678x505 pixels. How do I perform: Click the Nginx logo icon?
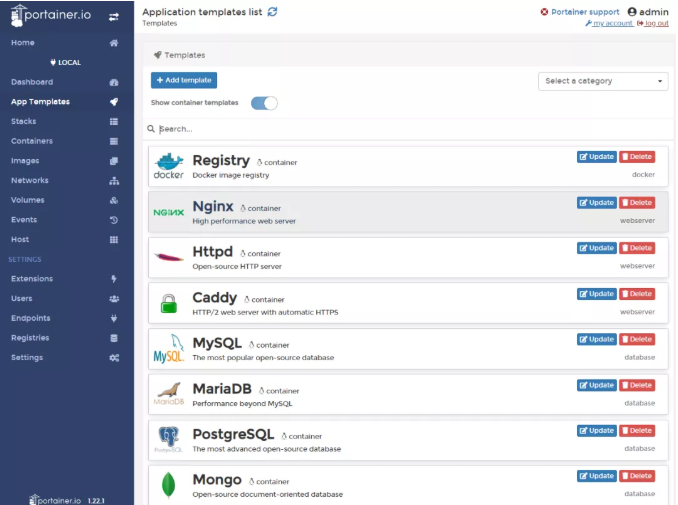click(168, 212)
